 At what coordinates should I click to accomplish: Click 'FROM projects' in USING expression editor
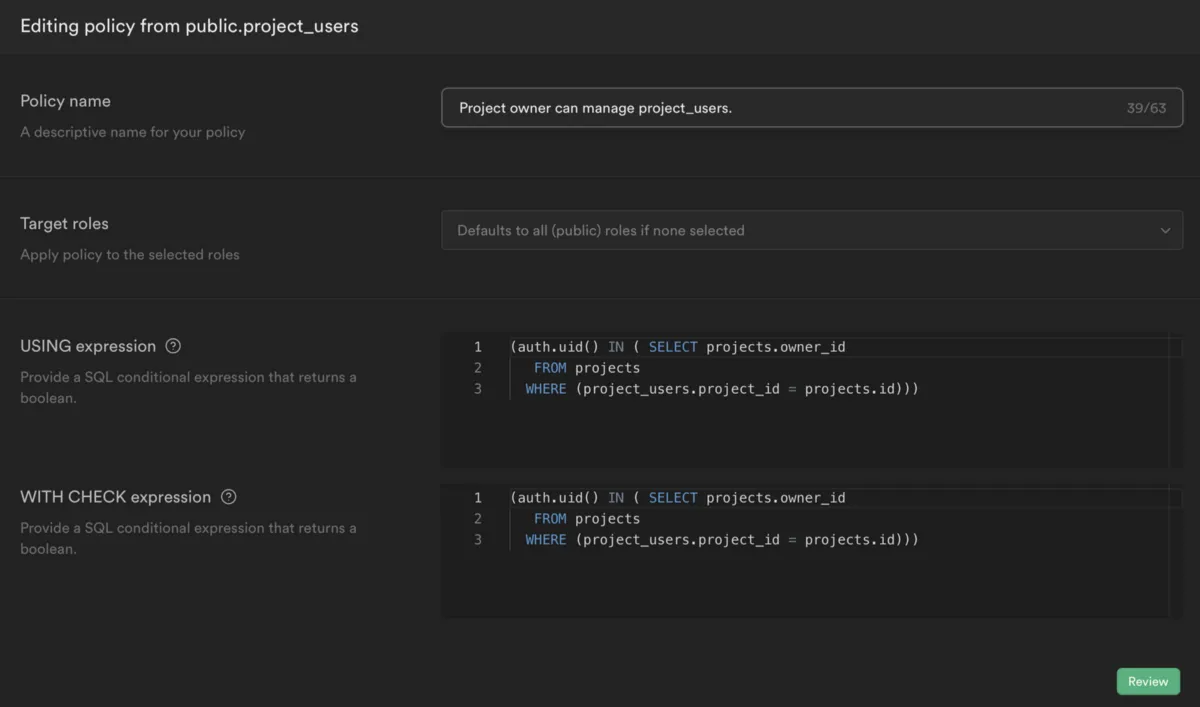pyautogui.click(x=587, y=368)
